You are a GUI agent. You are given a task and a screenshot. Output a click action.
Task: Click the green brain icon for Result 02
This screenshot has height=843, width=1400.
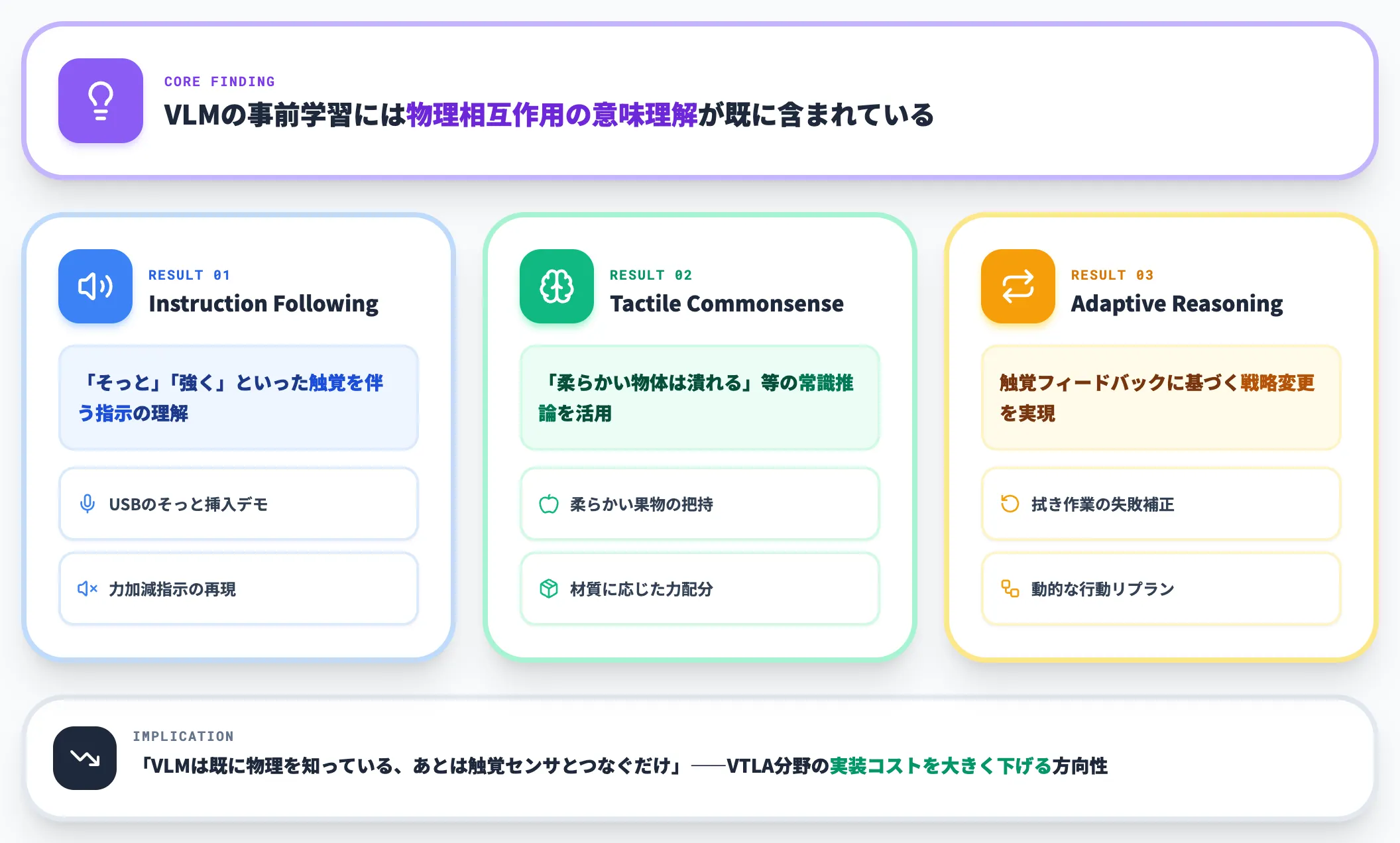557,286
